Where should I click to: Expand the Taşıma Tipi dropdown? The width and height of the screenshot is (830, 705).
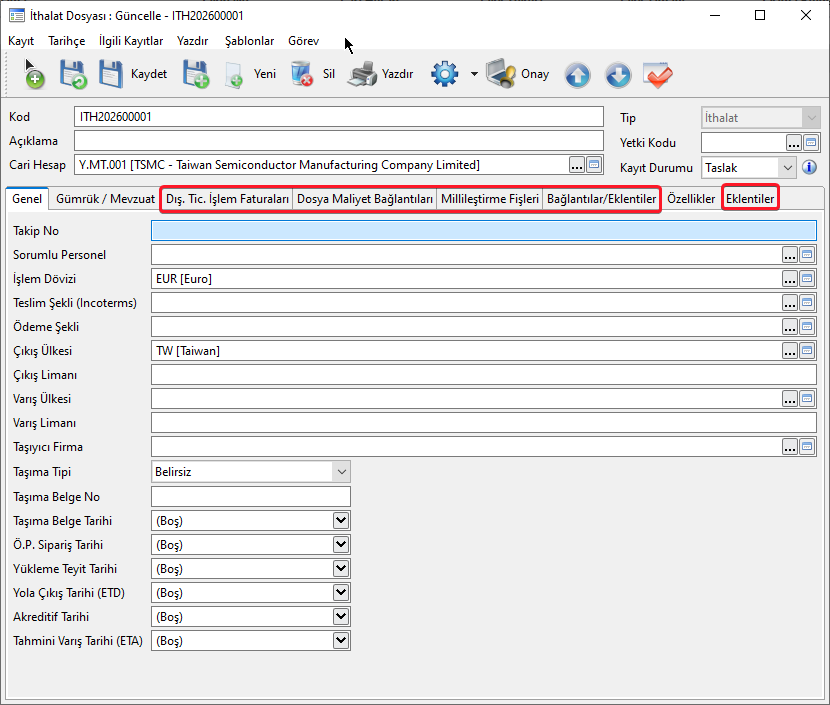(341, 472)
